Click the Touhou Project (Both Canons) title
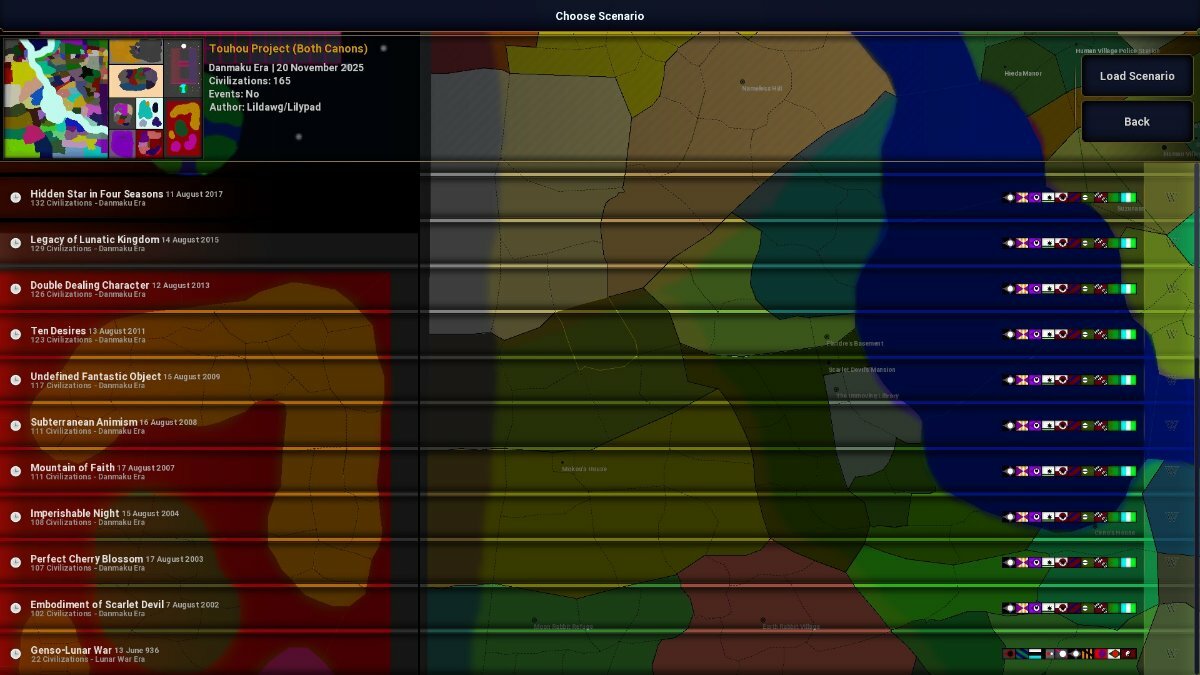Screen dimensions: 1200x675 288,49
